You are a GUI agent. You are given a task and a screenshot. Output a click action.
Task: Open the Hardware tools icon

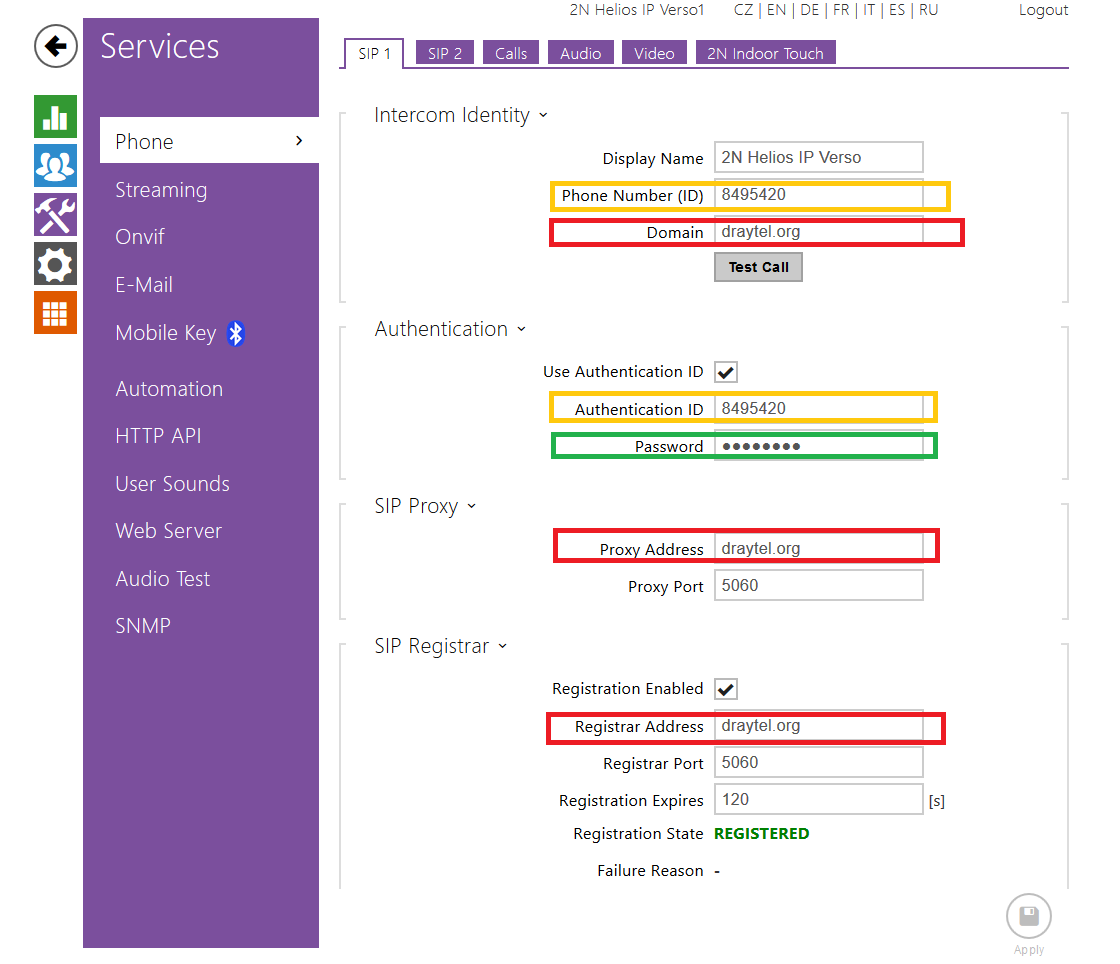point(55,214)
